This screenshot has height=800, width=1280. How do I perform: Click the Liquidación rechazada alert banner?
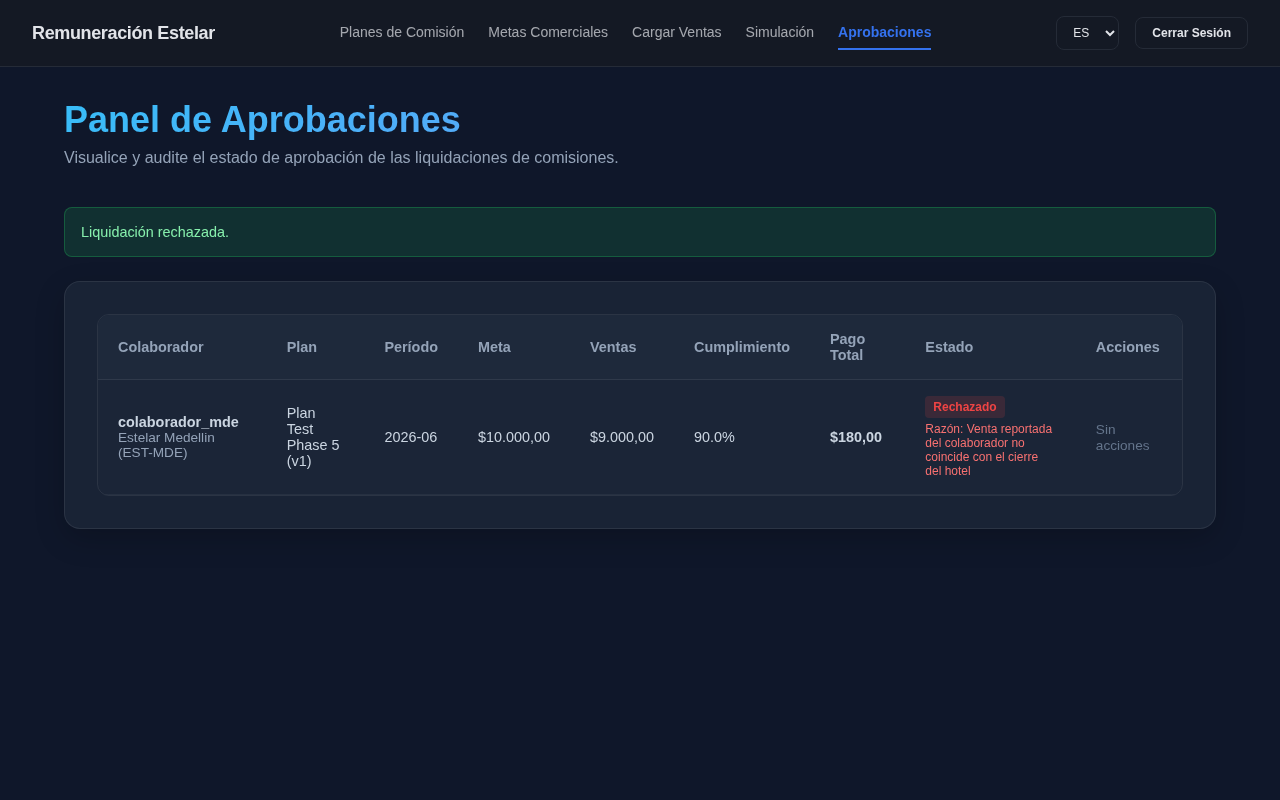pyautogui.click(x=640, y=232)
